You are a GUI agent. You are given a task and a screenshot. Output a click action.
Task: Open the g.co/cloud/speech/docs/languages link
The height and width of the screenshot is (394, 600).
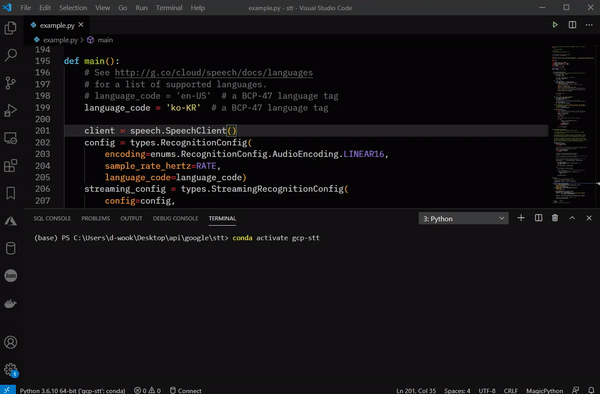(214, 72)
